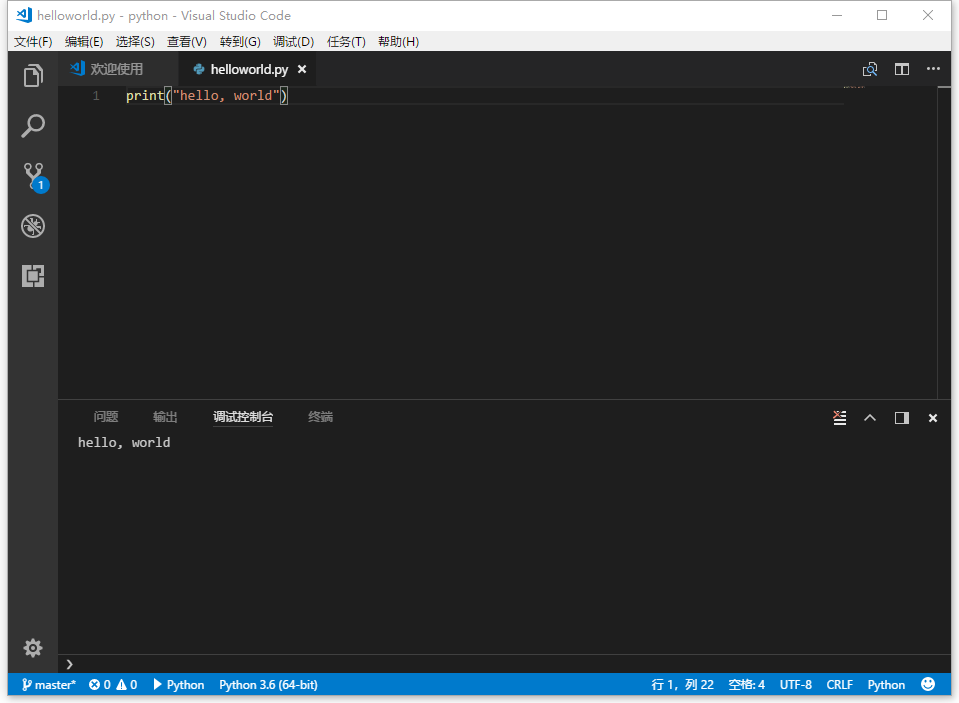This screenshot has width=959, height=703.
Task: Open the 文件(F) menu
Action: [x=33, y=42]
